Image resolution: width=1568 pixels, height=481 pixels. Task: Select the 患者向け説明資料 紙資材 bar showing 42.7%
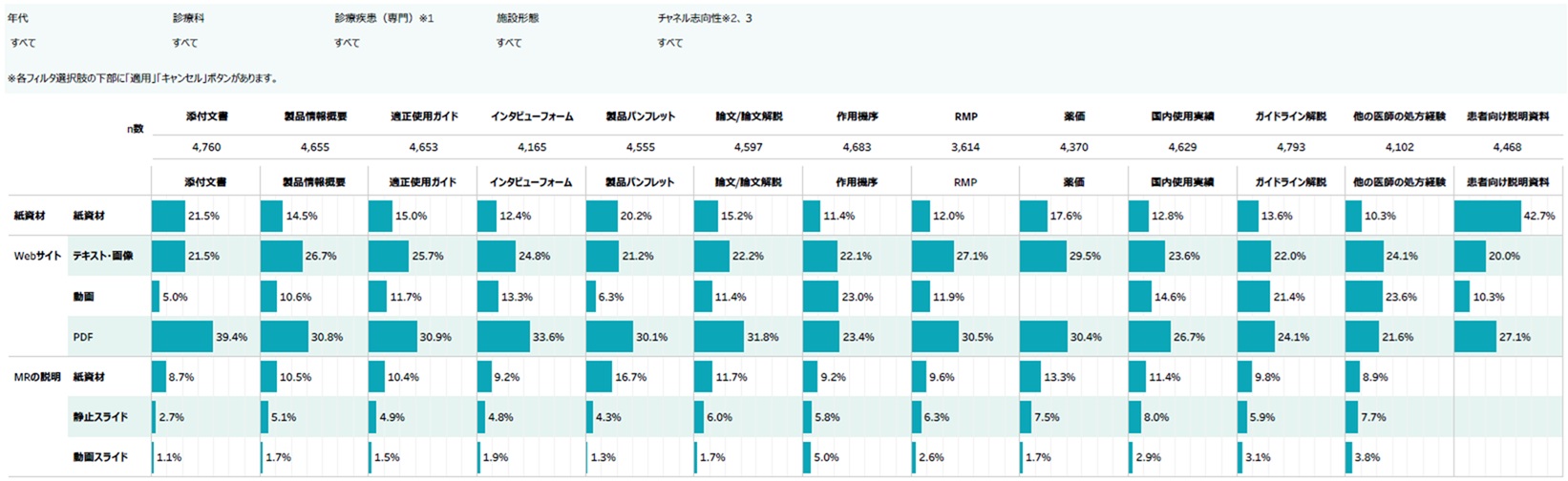click(x=1487, y=217)
